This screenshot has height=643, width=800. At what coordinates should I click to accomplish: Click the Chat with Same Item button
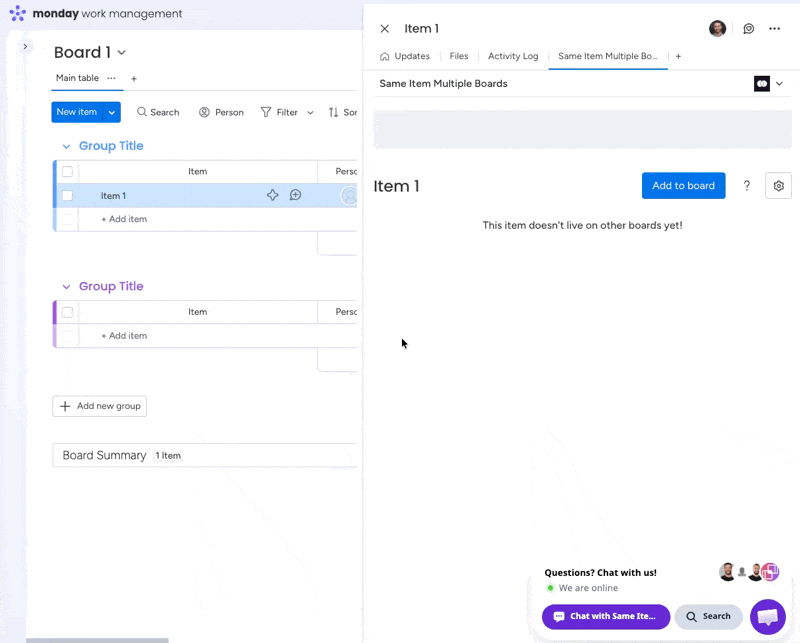point(606,616)
